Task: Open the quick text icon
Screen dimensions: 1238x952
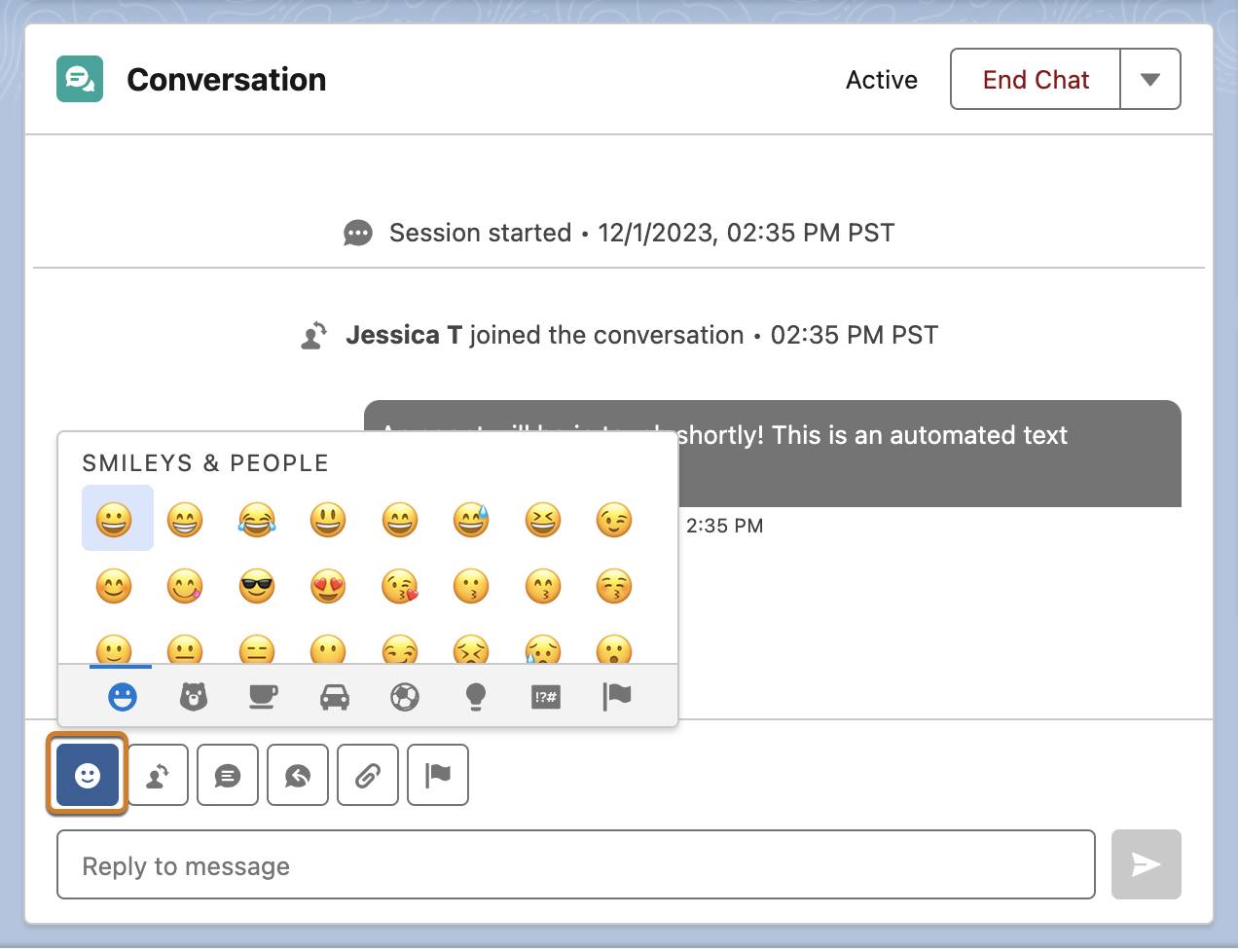Action: pyautogui.click(x=227, y=775)
